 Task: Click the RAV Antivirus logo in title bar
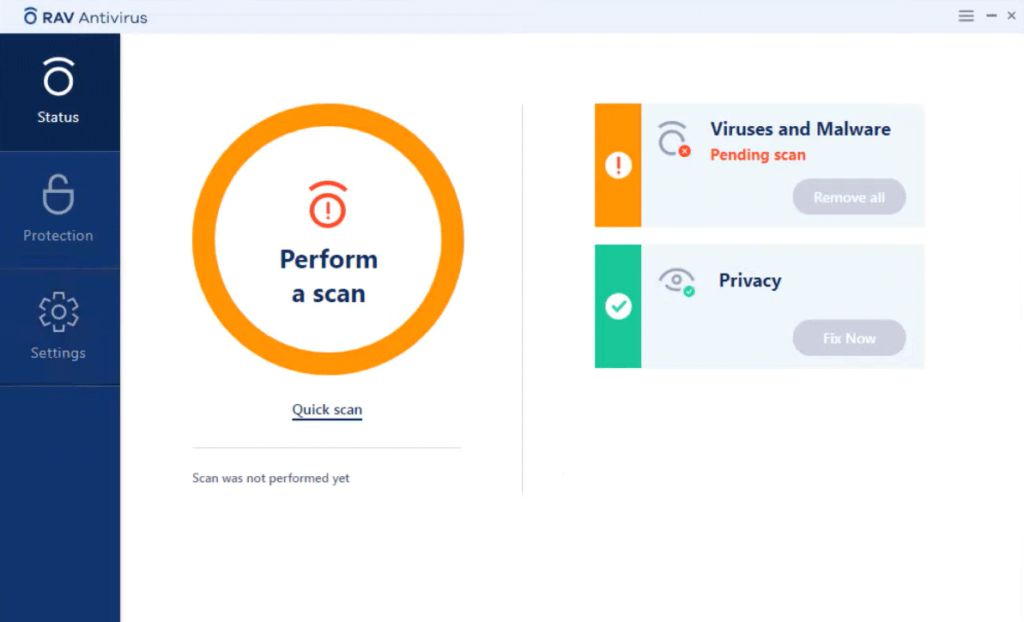pos(31,16)
